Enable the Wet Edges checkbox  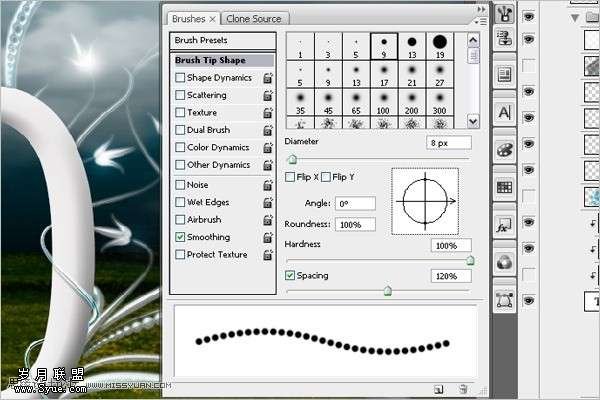tap(180, 202)
